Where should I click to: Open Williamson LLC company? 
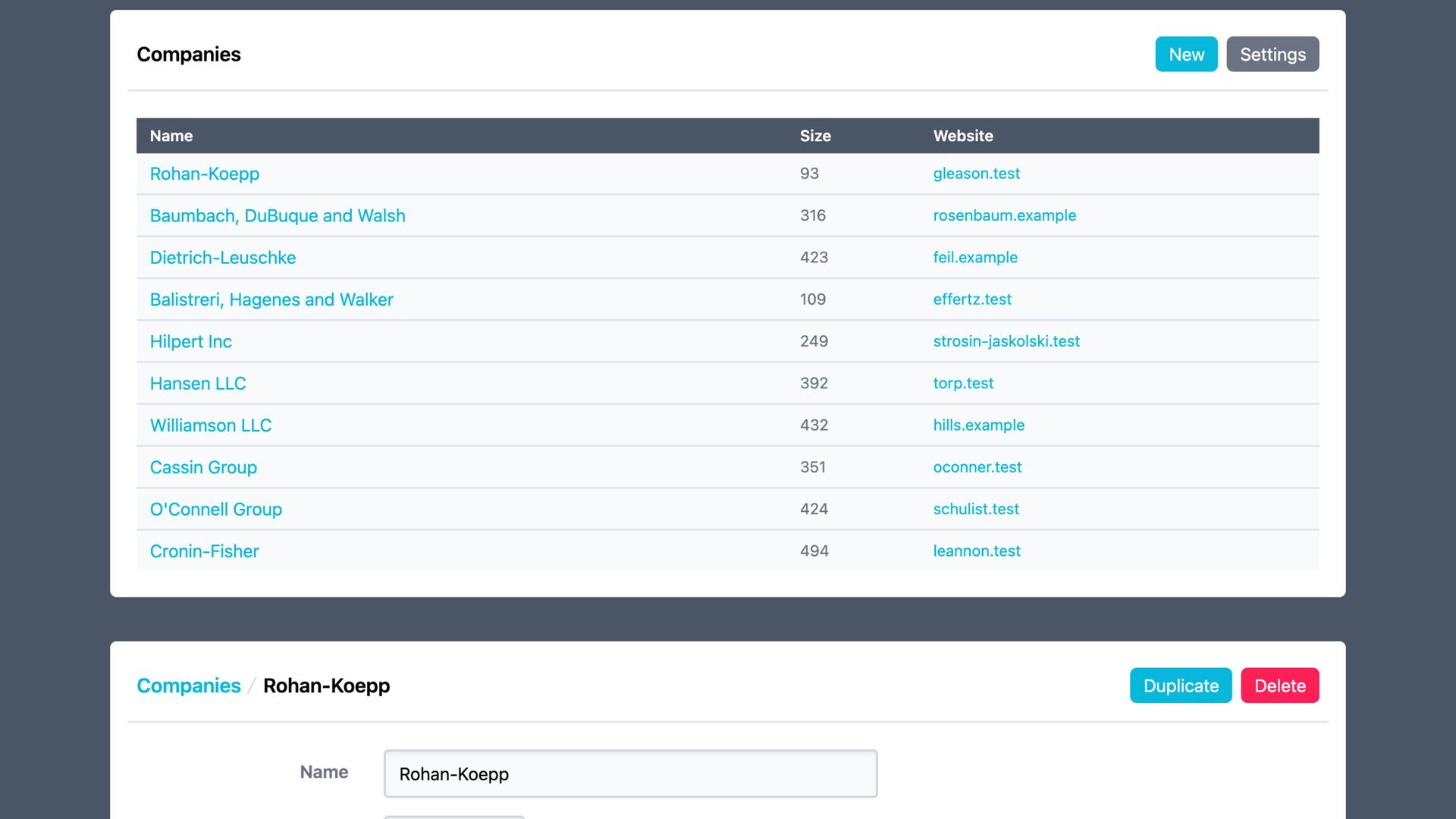(211, 425)
